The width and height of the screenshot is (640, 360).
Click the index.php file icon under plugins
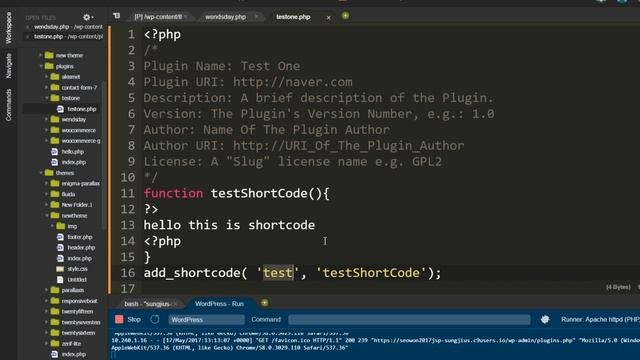[x=55, y=162]
